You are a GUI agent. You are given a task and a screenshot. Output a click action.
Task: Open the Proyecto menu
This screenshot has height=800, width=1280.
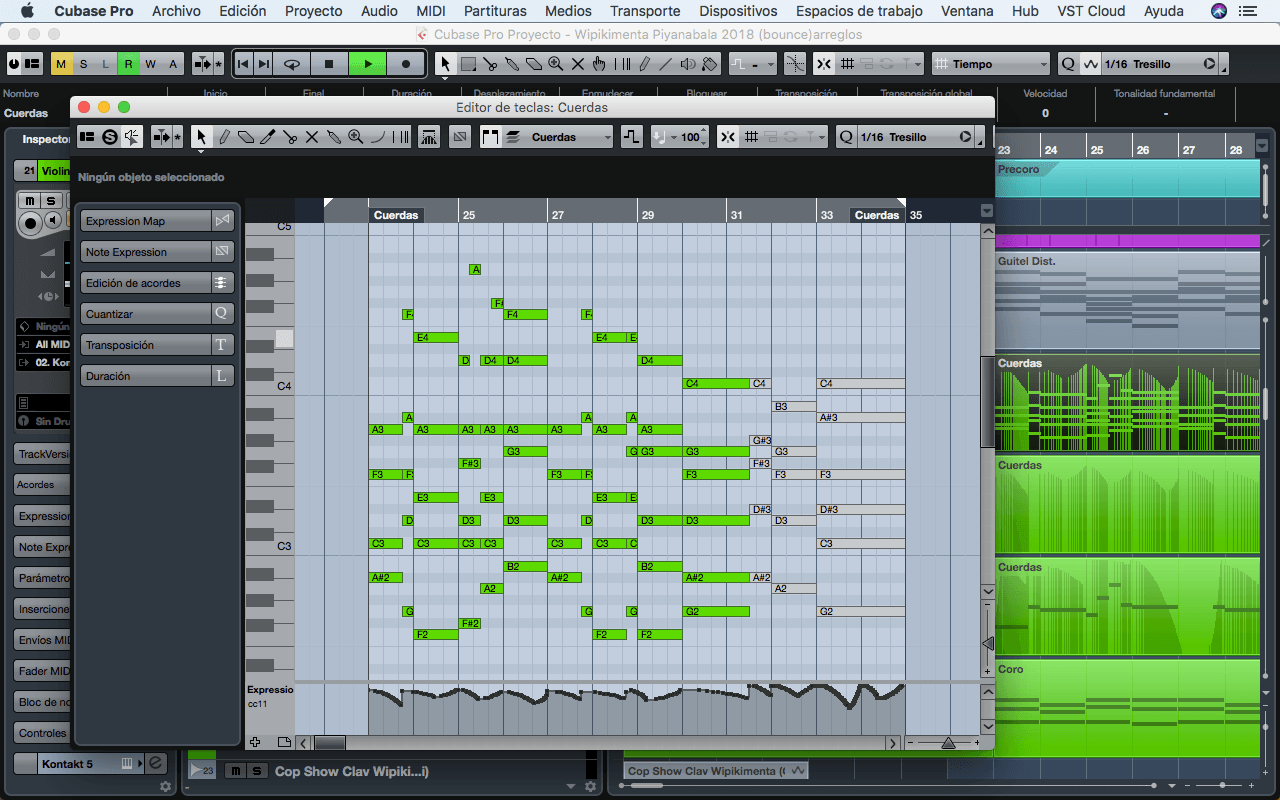(313, 11)
